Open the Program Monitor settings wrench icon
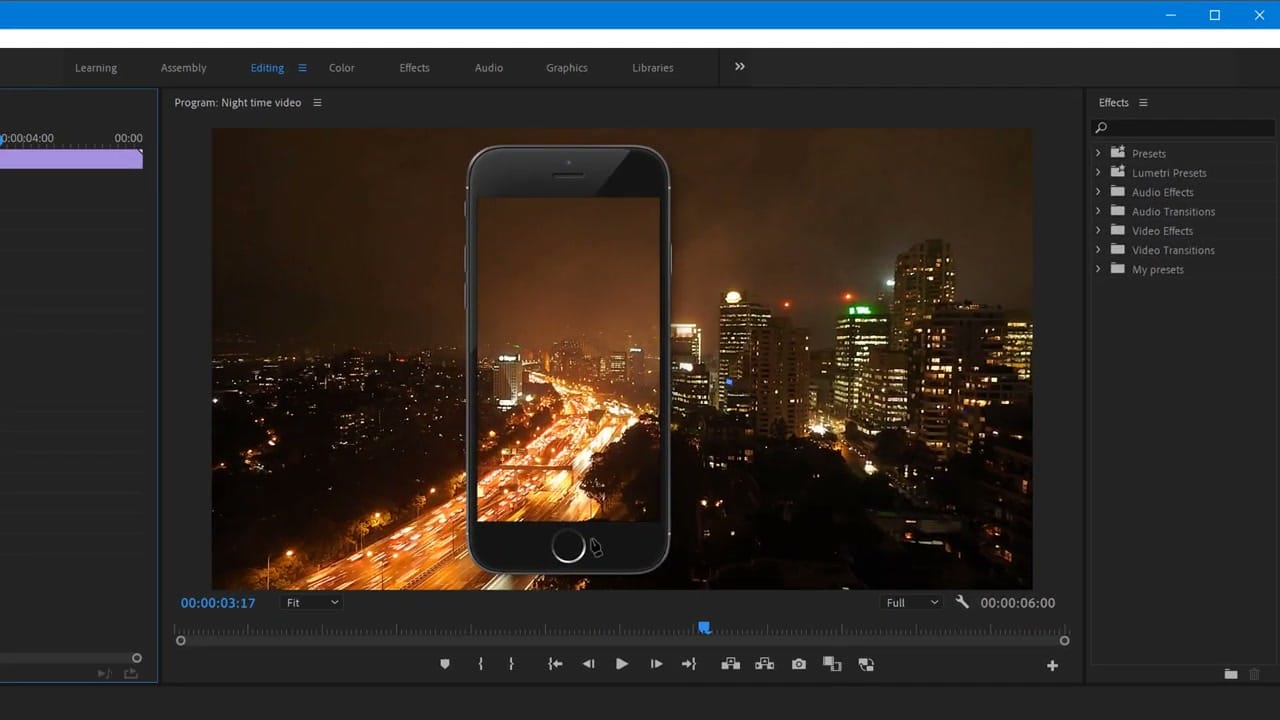The image size is (1280, 720). [x=962, y=602]
